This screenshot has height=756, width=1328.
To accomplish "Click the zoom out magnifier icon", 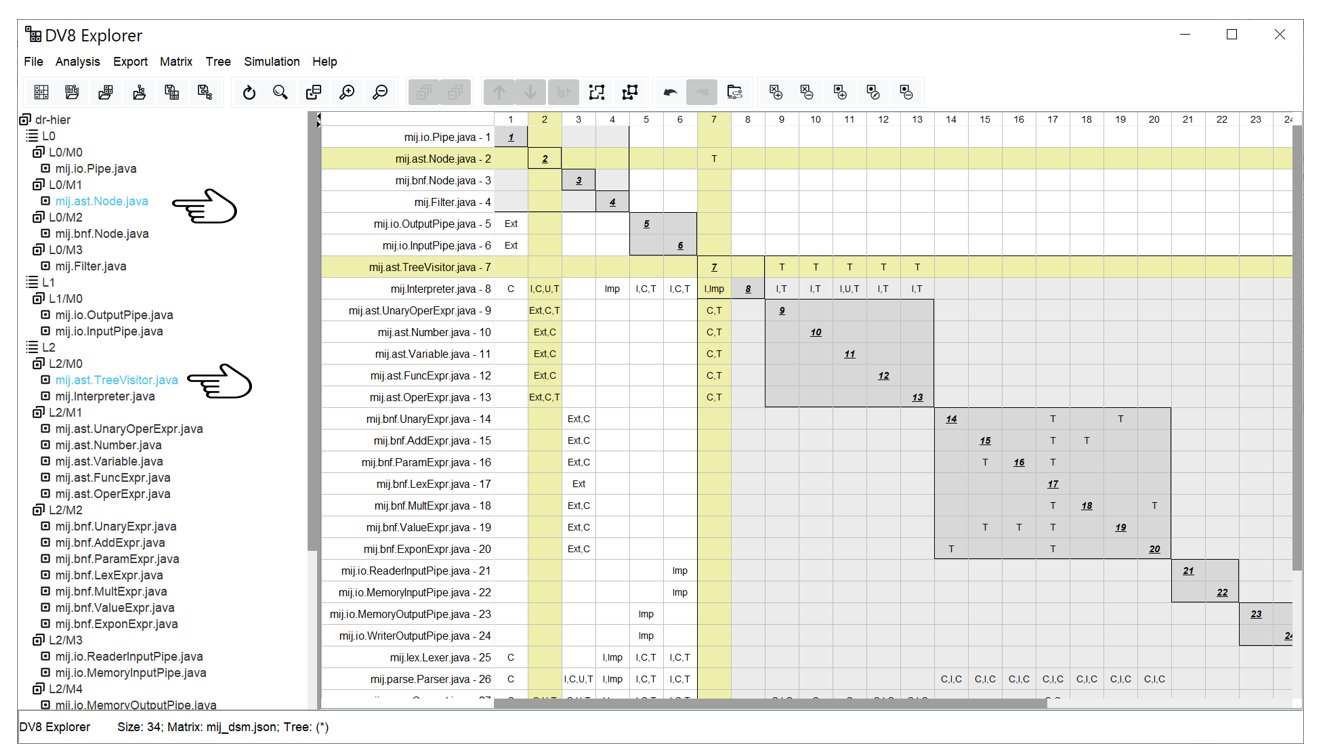I will [380, 92].
